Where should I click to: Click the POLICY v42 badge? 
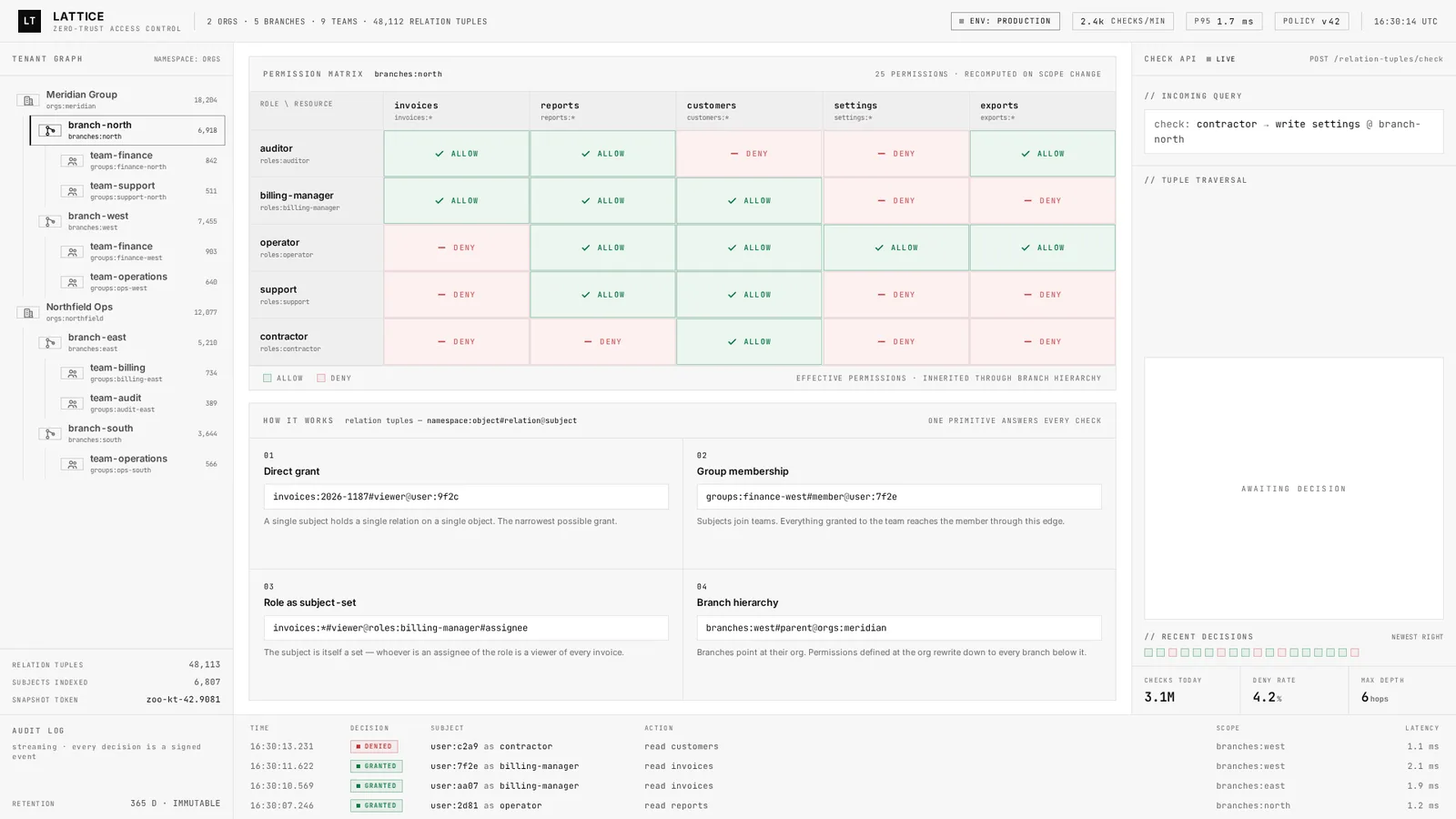click(x=1311, y=21)
